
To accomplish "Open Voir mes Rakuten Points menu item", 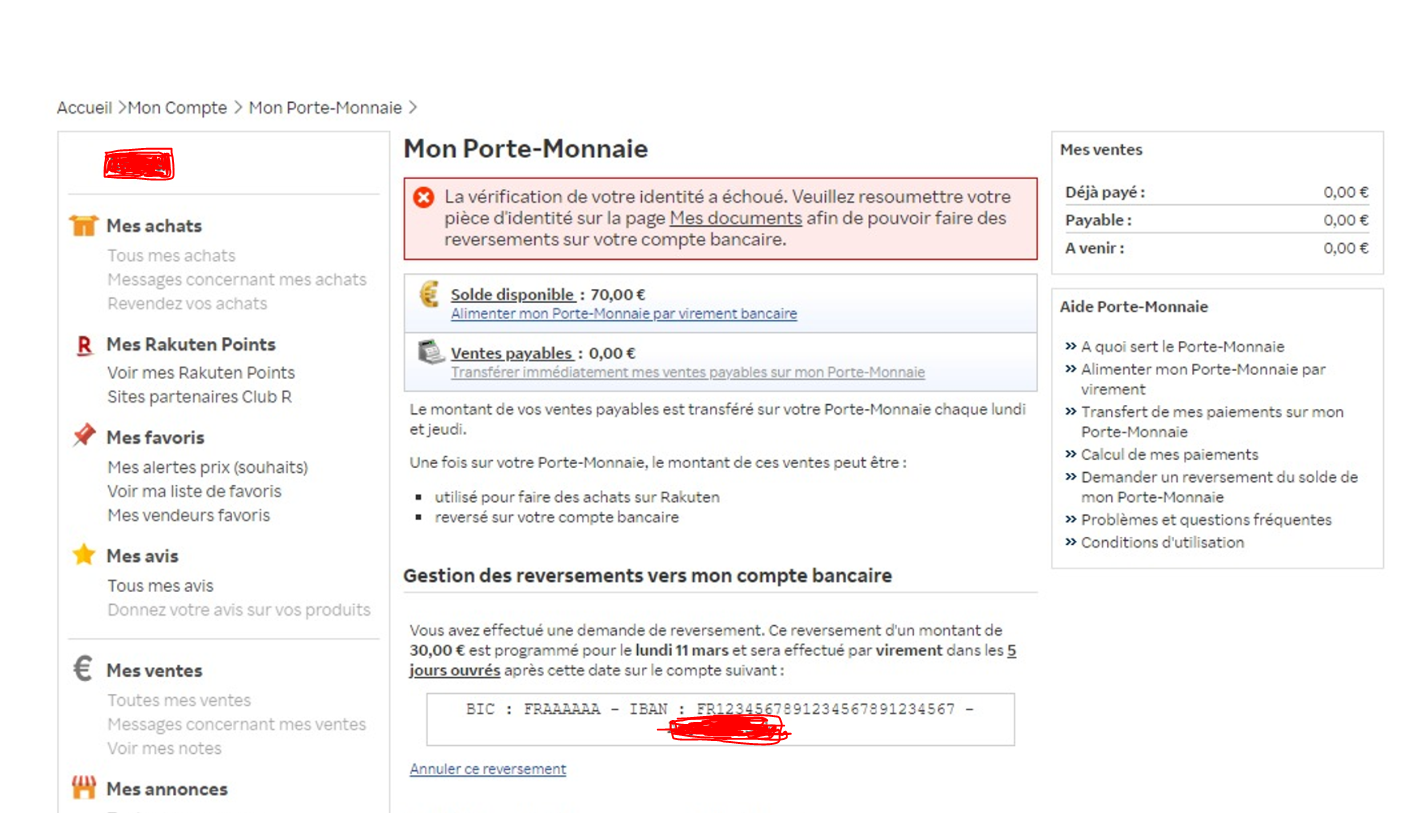I will pos(201,373).
